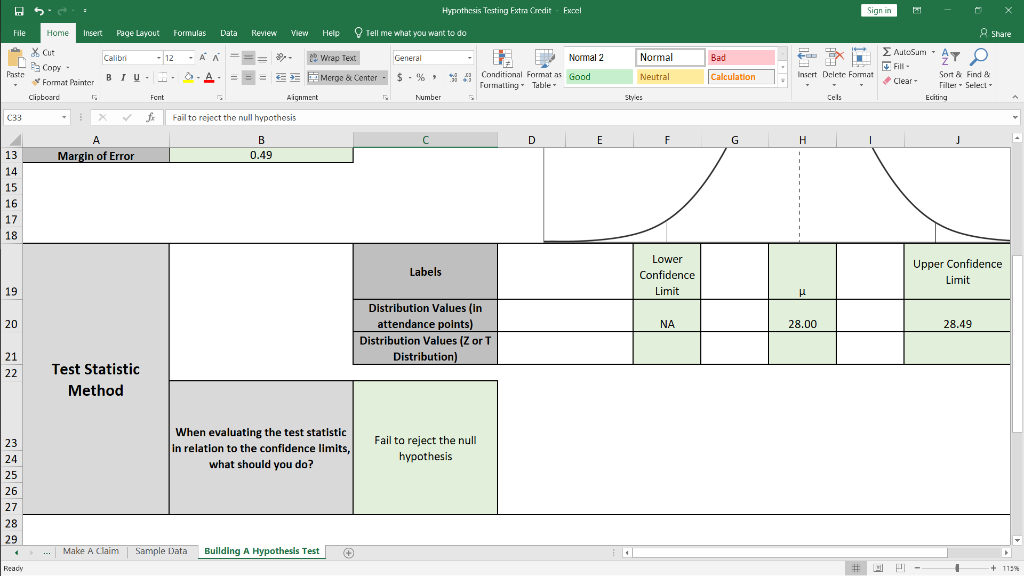Open the Calibri font name dropdown
Image resolution: width=1024 pixels, height=576 pixels.
pyautogui.click(x=158, y=58)
